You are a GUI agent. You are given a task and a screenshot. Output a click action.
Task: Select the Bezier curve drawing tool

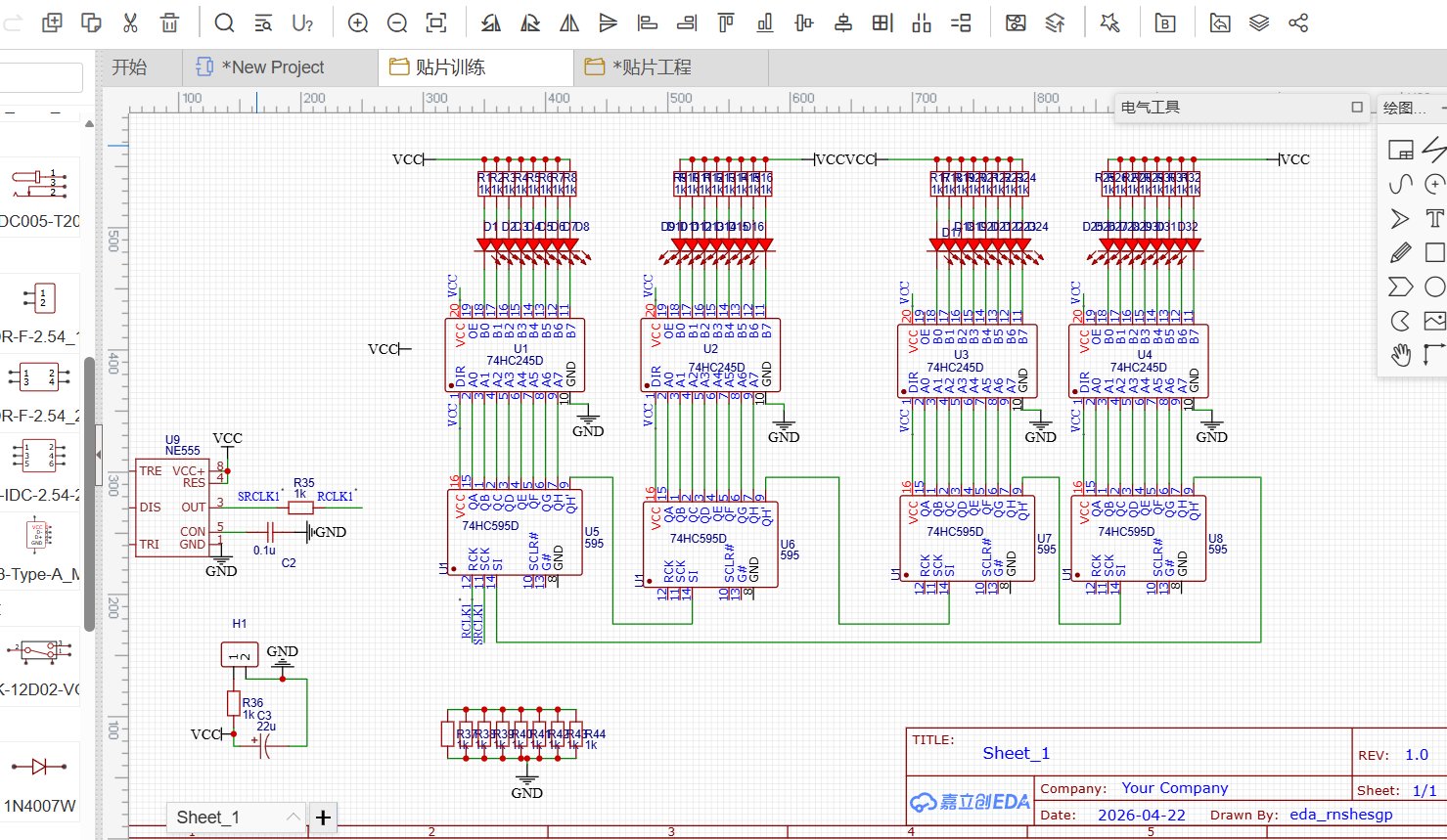click(1400, 184)
